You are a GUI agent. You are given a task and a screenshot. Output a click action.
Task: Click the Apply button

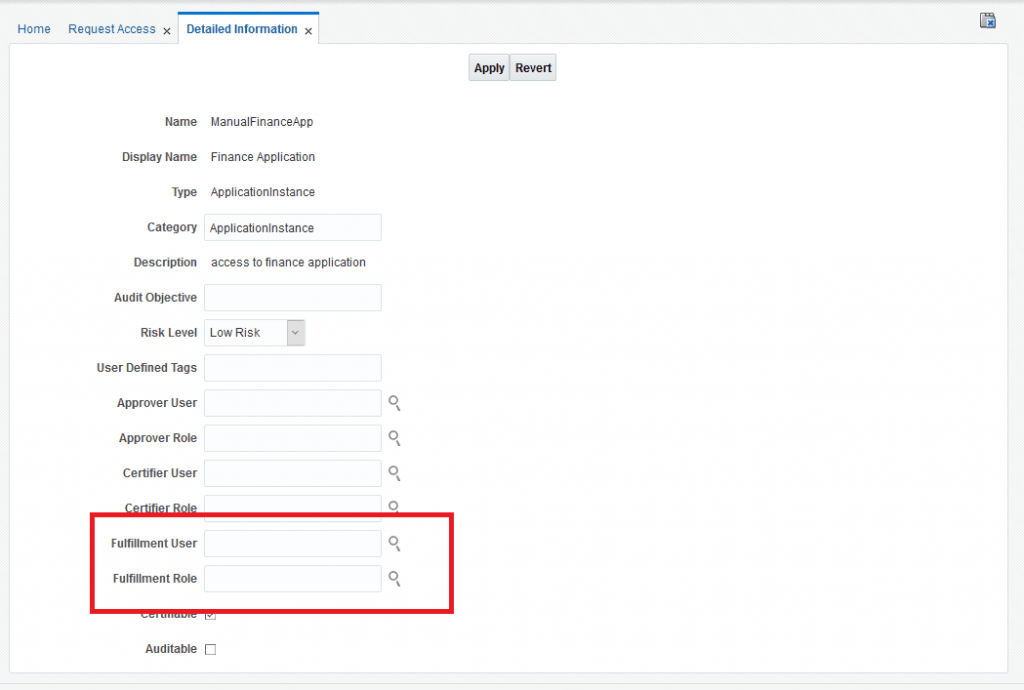(489, 68)
